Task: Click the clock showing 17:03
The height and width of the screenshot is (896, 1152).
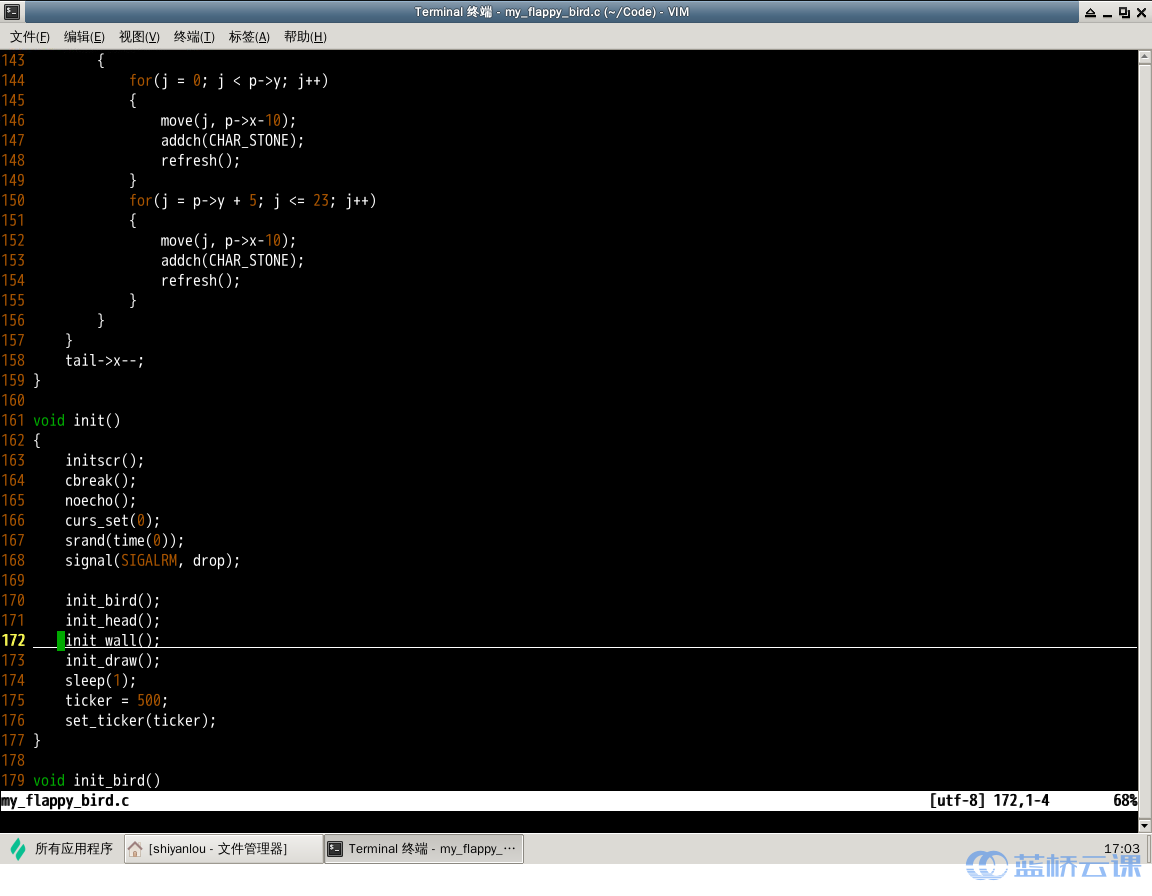Action: [x=1121, y=848]
